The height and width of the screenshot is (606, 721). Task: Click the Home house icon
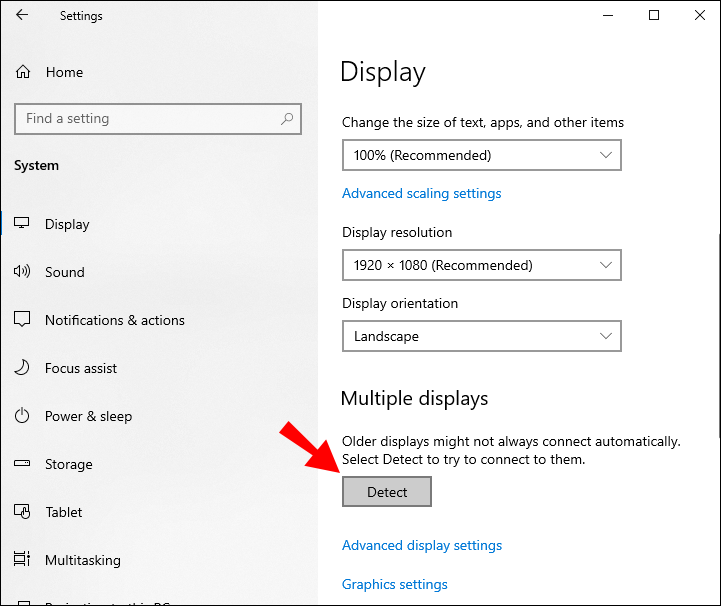(x=23, y=72)
